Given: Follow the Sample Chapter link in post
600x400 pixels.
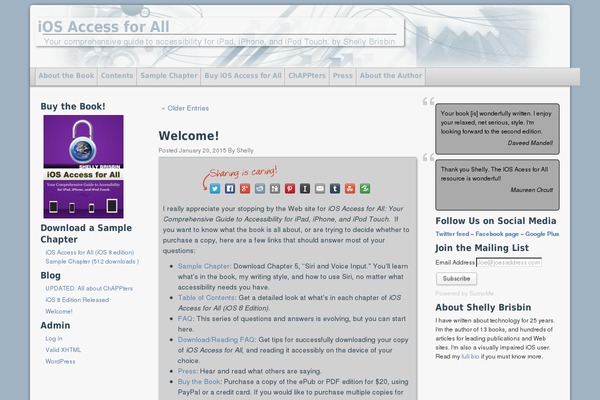Looking at the screenshot, I should pos(204,266).
